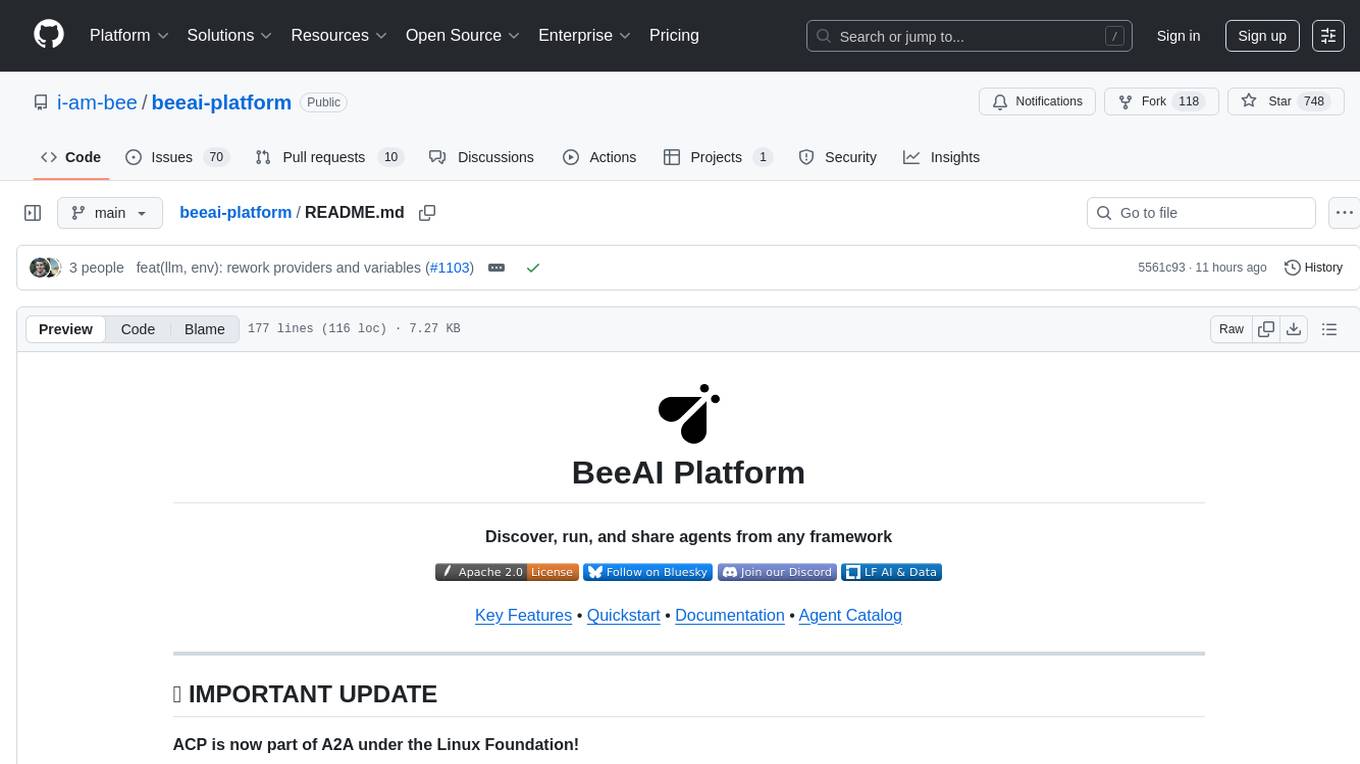Open the appearance settings icon
The height and width of the screenshot is (764, 1360).
1329,36
